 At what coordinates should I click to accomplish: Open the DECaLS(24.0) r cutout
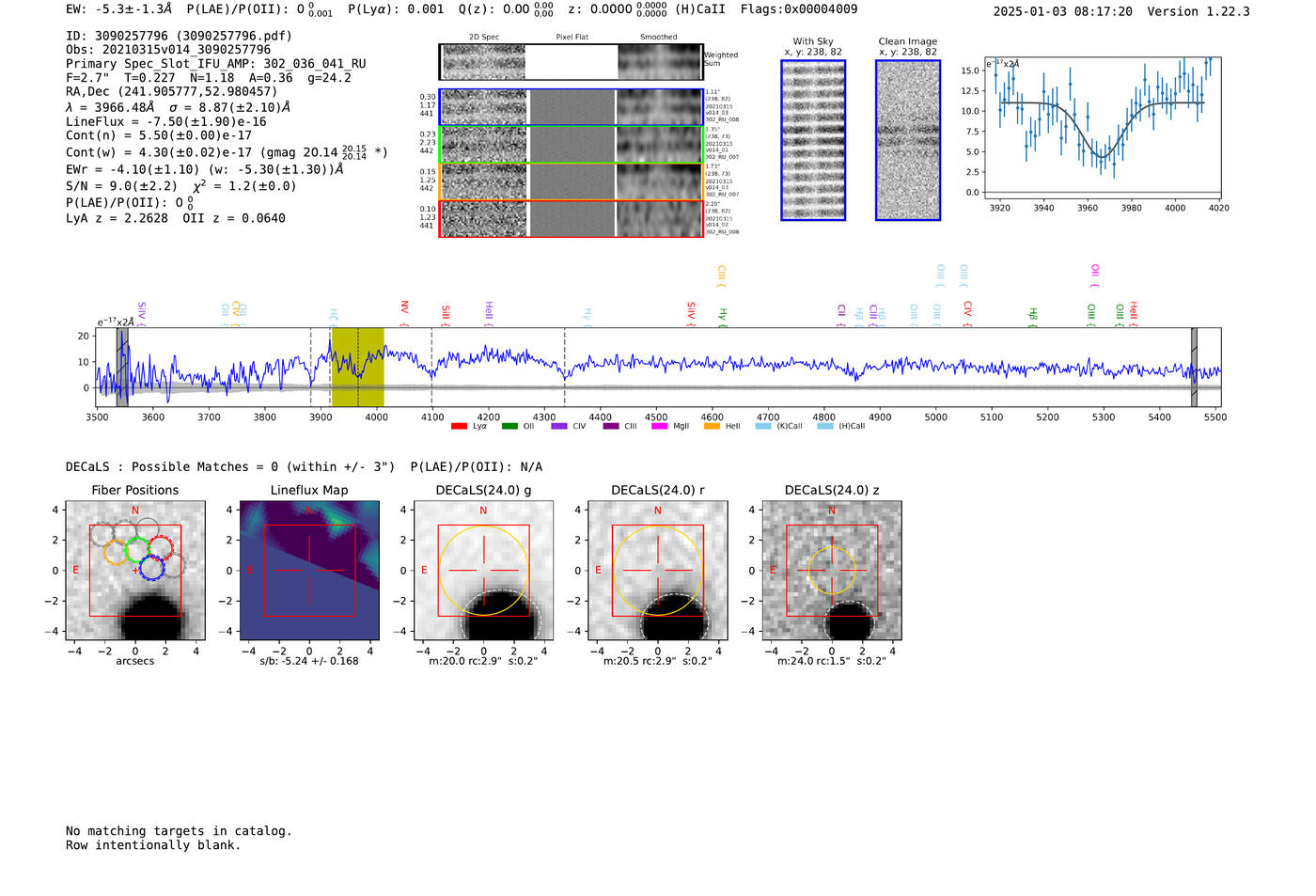coord(657,570)
